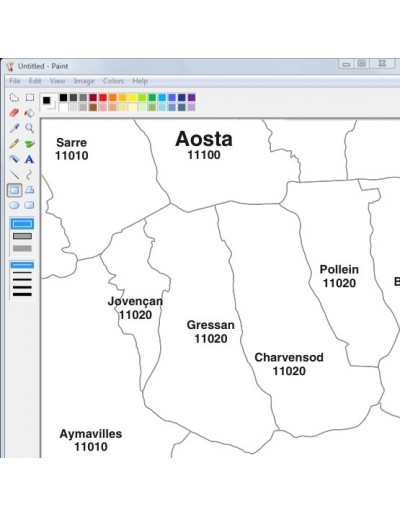Pick the Eraser tool

(14, 113)
